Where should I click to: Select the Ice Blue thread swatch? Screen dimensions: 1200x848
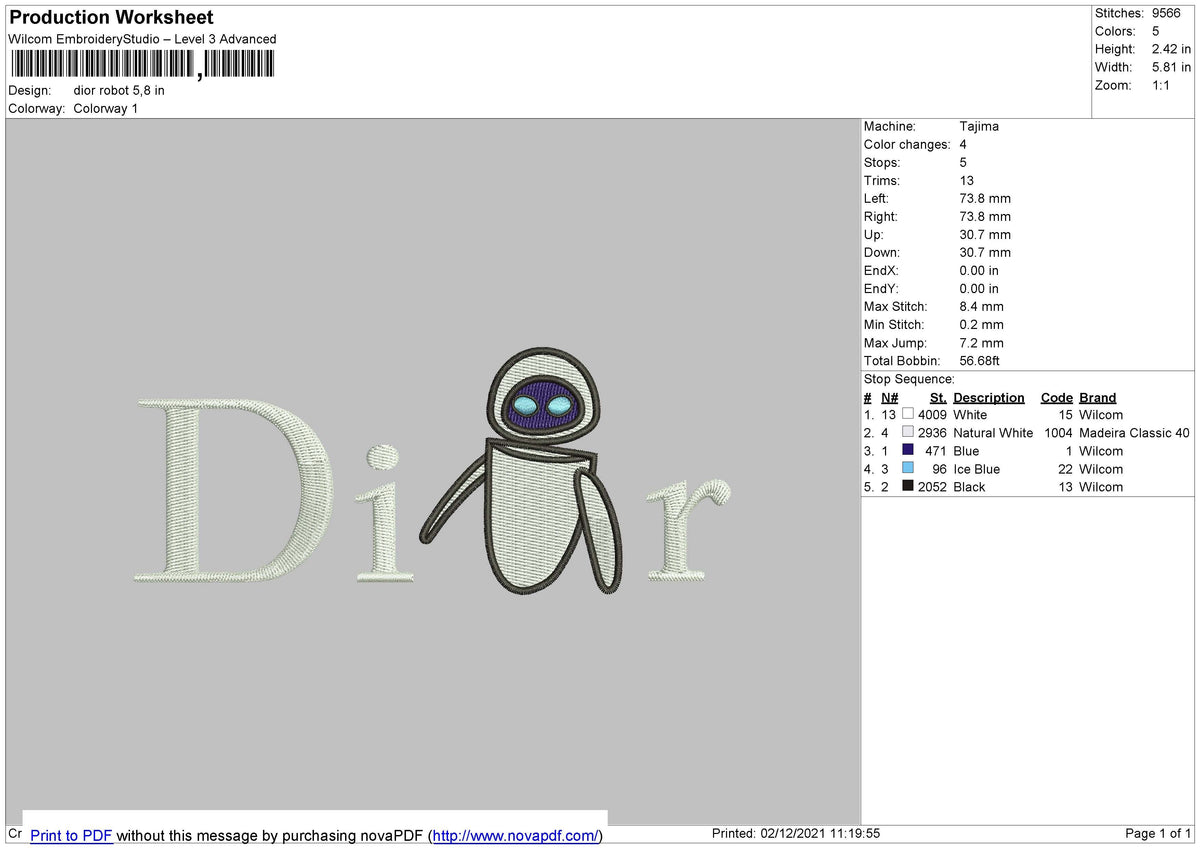click(908, 468)
